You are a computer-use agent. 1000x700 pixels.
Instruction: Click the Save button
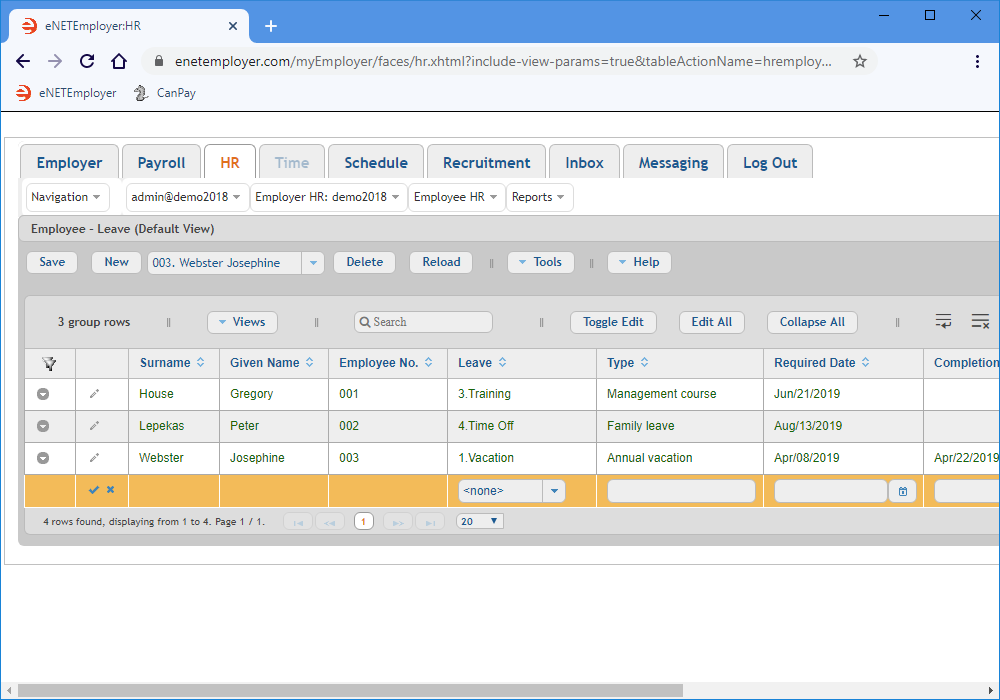(x=52, y=262)
